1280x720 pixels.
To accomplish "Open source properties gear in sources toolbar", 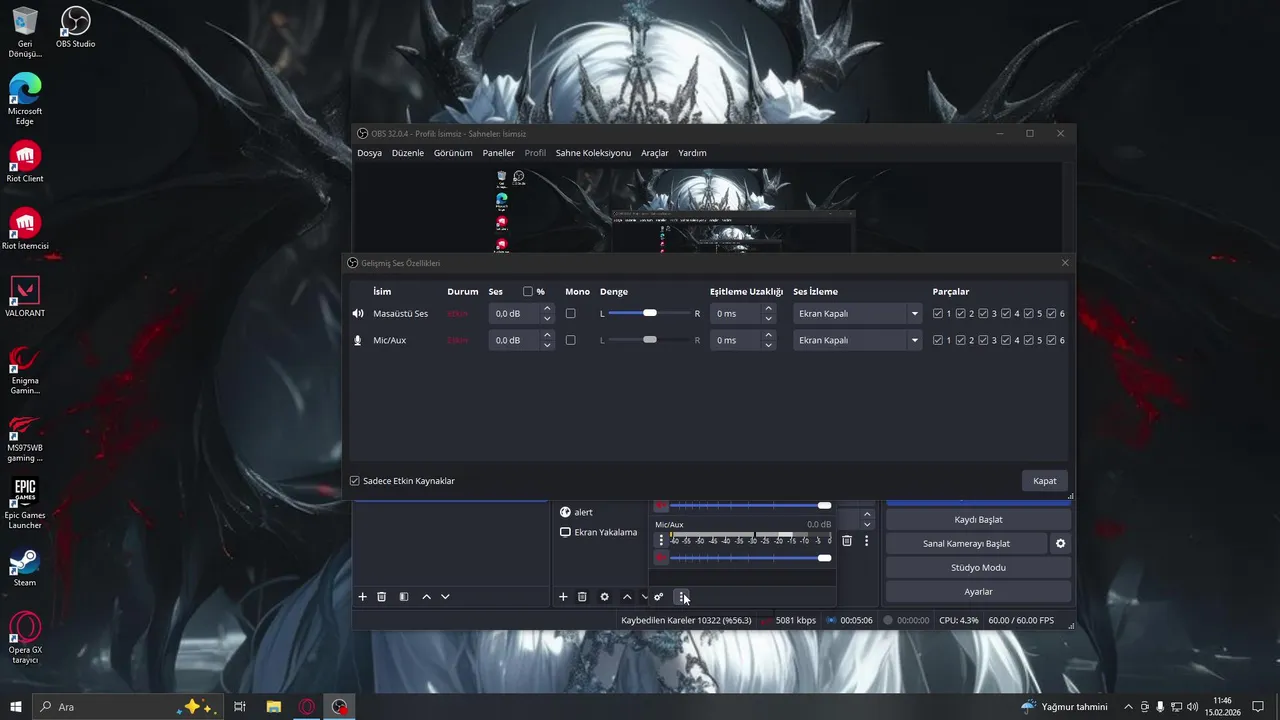I will (604, 597).
